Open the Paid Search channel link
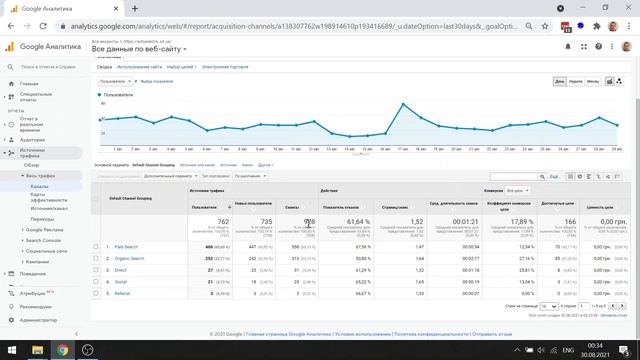The height and width of the screenshot is (360, 640). [126, 247]
